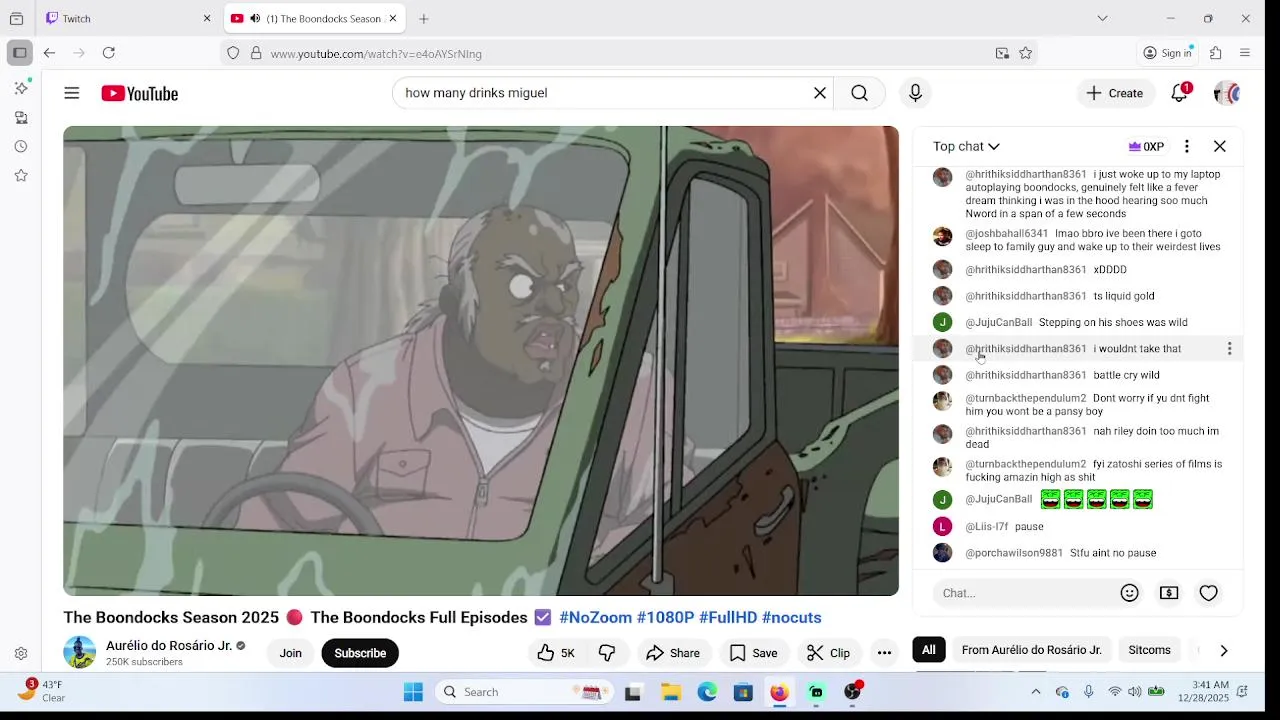Open a new tab
Image resolution: width=1280 pixels, height=720 pixels.
(x=424, y=18)
